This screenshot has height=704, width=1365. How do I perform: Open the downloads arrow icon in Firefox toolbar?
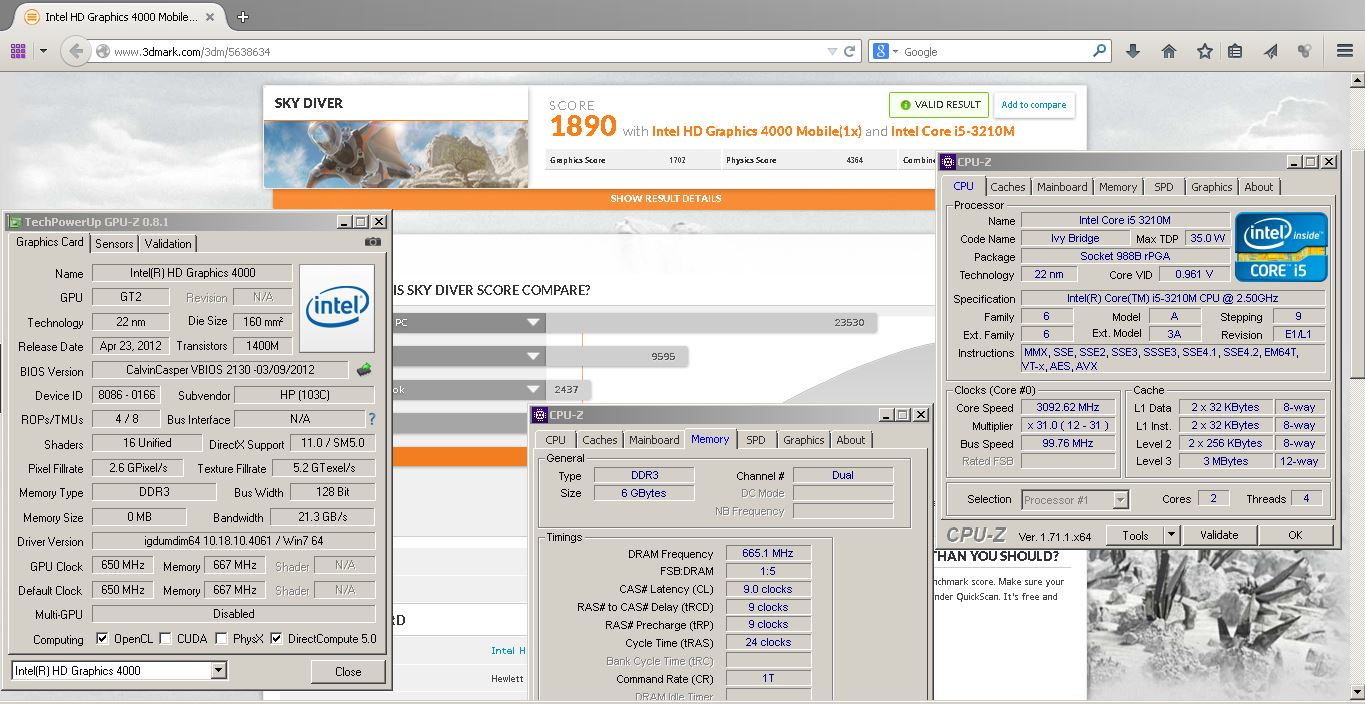coord(1132,51)
